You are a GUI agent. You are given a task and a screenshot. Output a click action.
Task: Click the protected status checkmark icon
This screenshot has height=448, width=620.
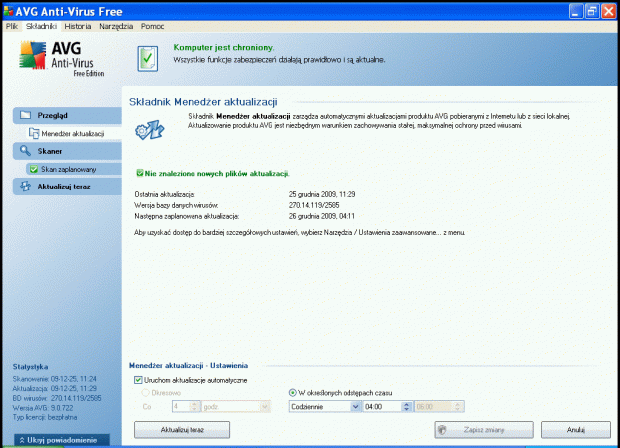pos(147,59)
